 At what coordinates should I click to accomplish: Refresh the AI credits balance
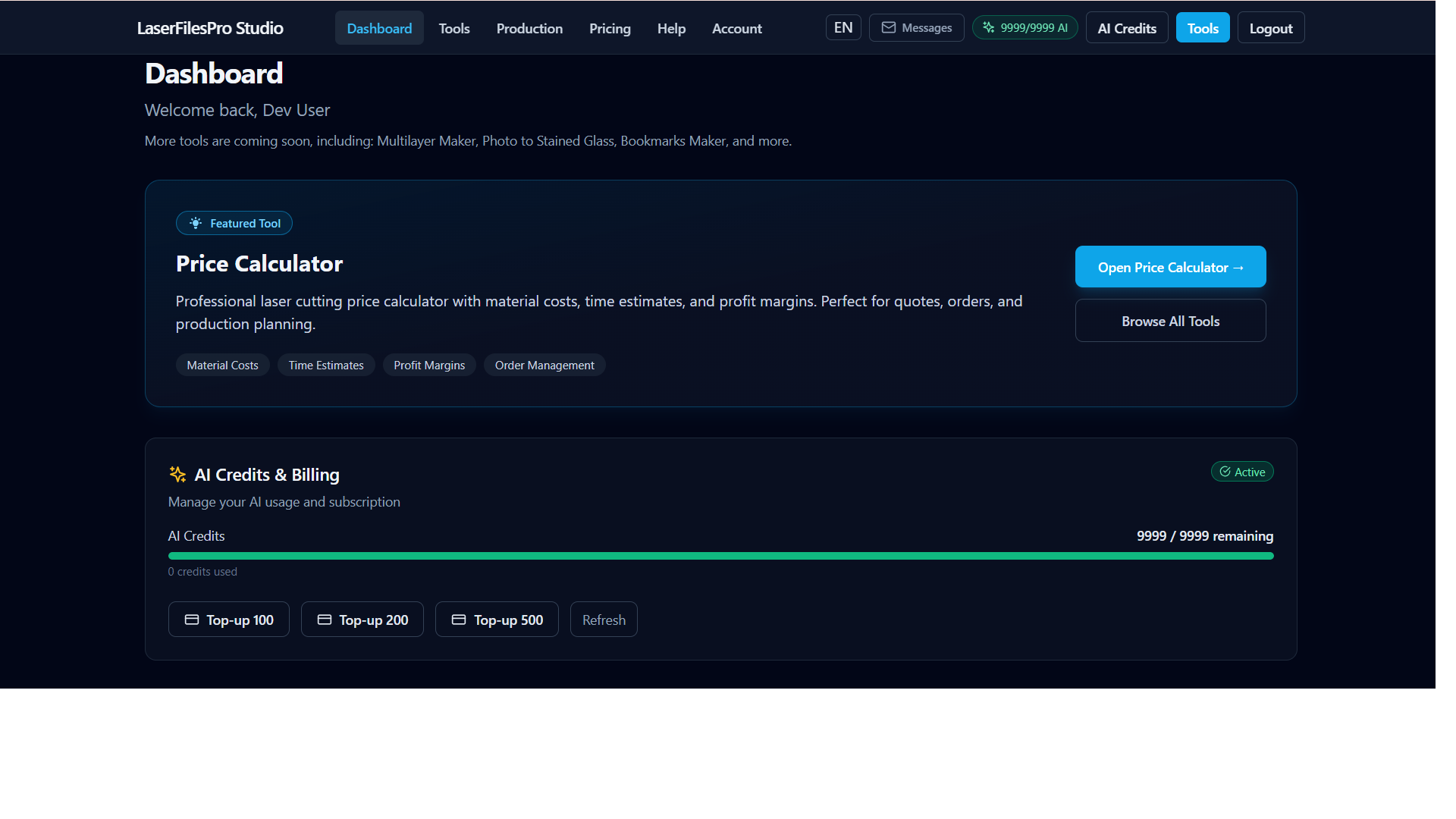coord(604,620)
